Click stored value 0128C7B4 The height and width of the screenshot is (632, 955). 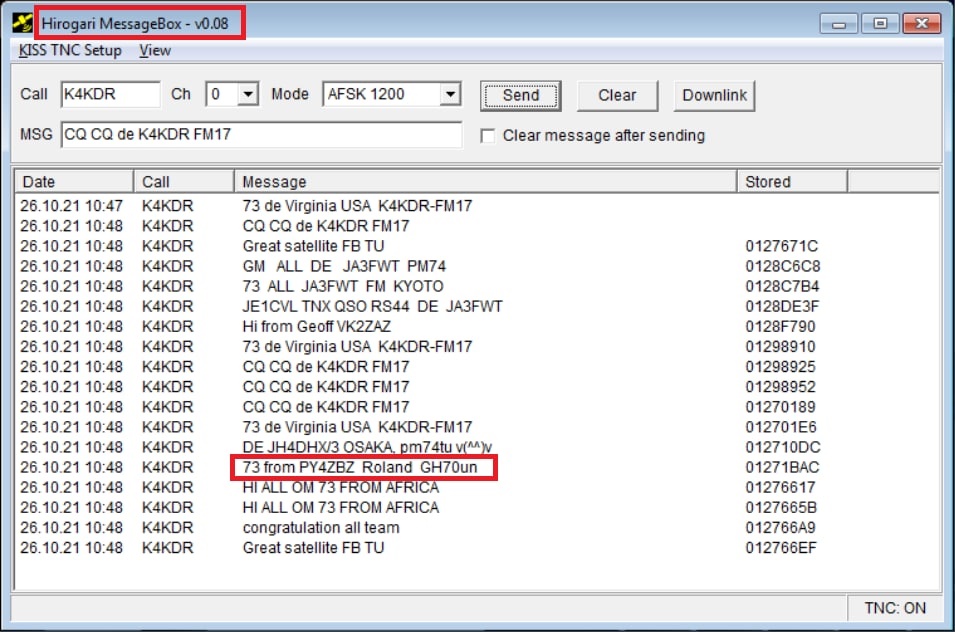click(x=782, y=286)
